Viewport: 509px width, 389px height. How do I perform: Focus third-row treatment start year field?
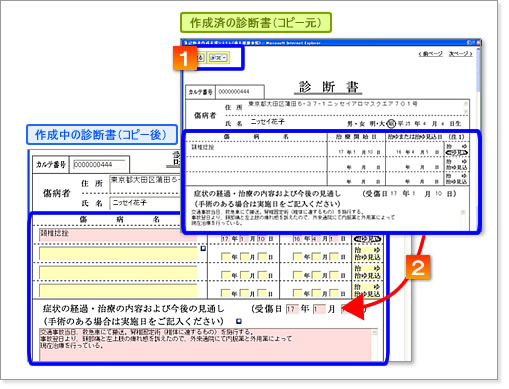(x=226, y=275)
